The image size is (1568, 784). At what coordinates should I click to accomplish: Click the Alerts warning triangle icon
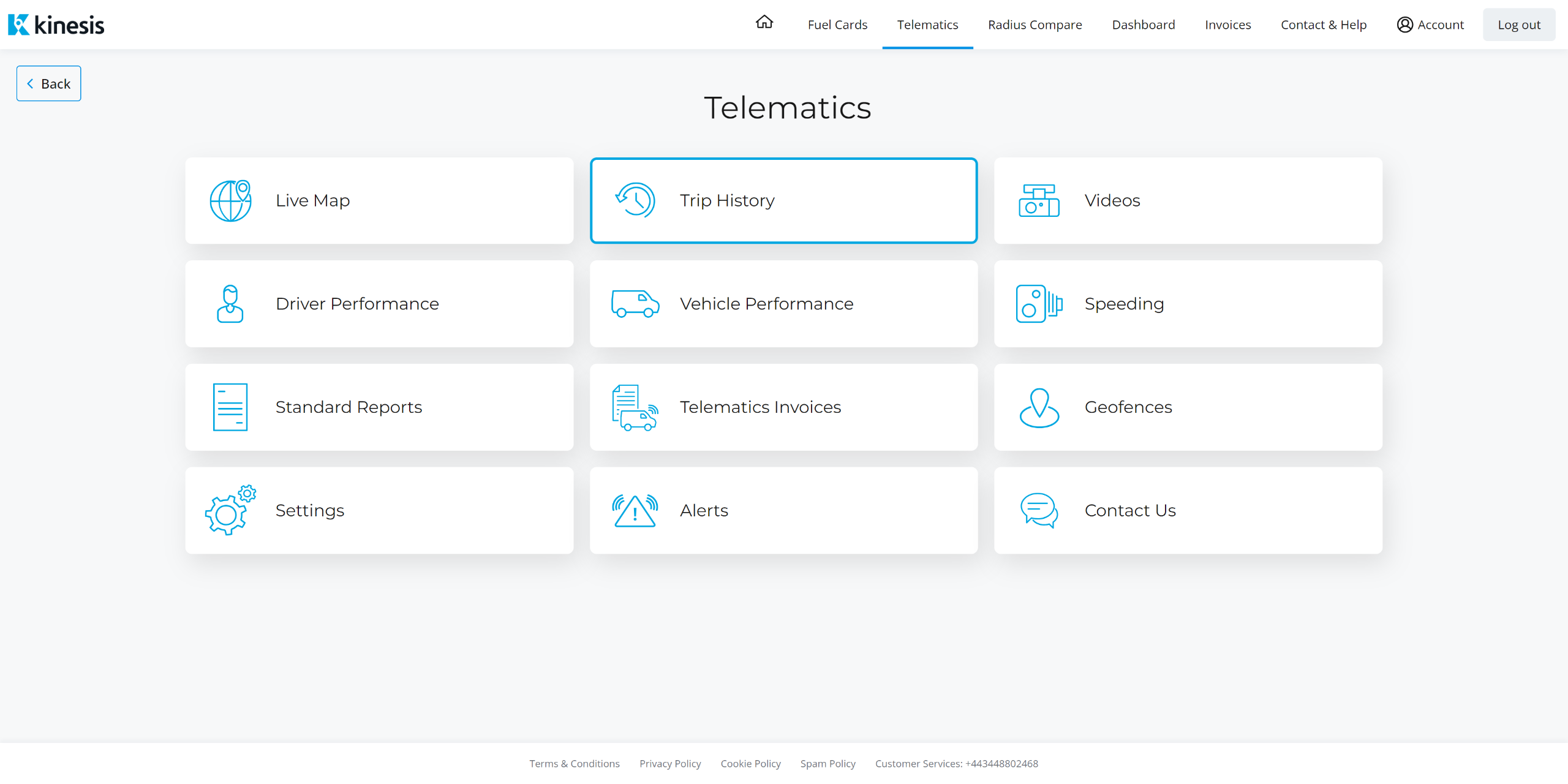(635, 510)
